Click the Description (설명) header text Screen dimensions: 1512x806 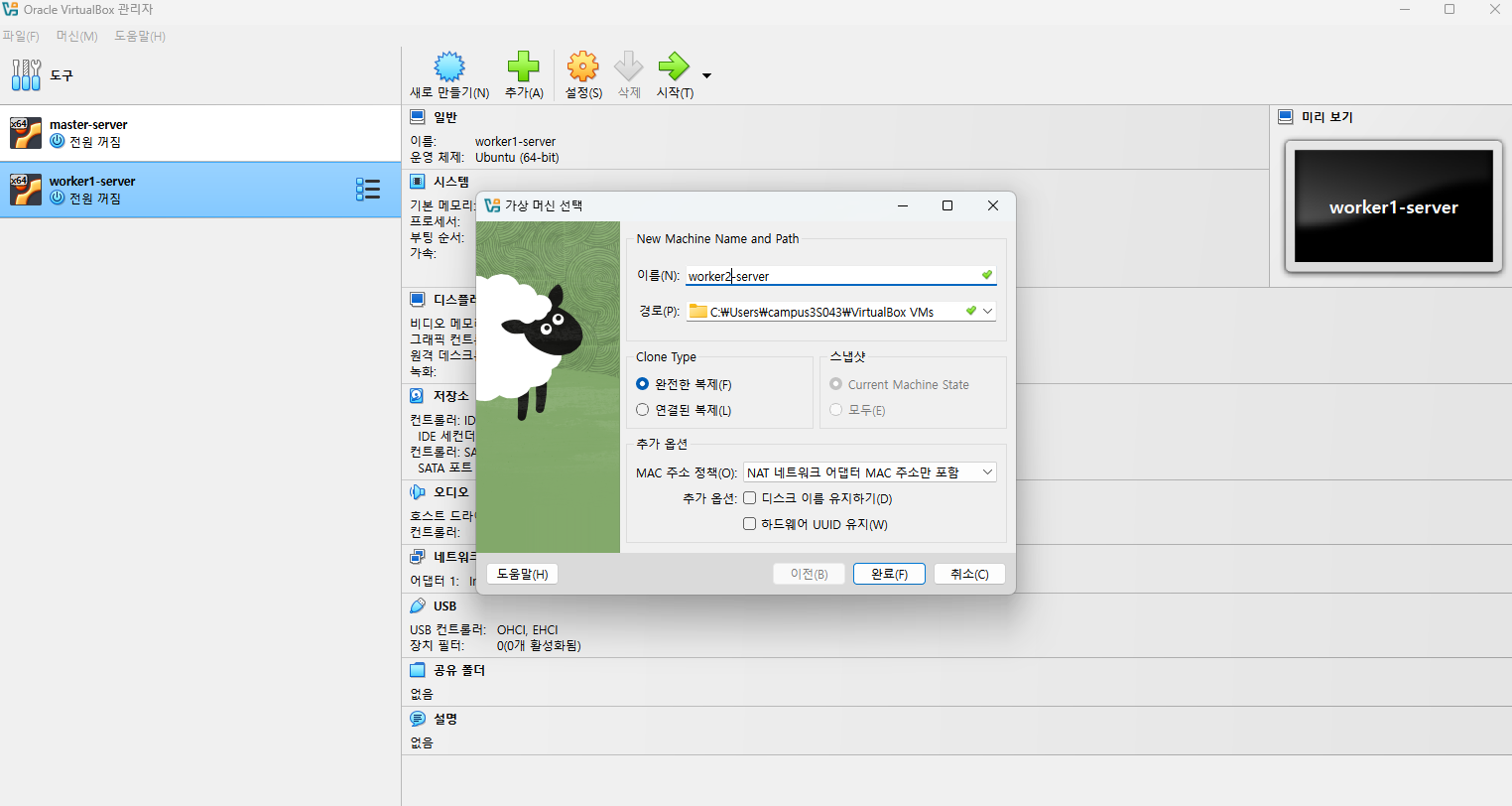(x=445, y=719)
